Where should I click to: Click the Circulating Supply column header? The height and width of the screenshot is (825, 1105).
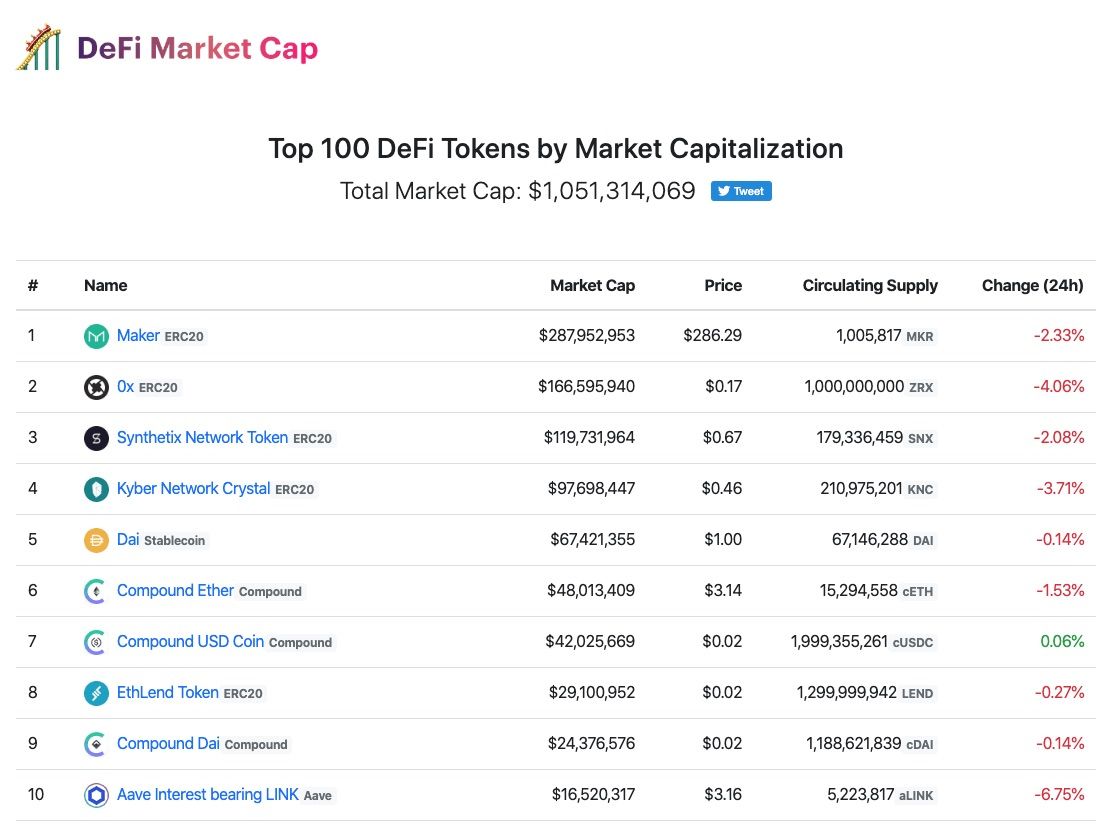869,285
